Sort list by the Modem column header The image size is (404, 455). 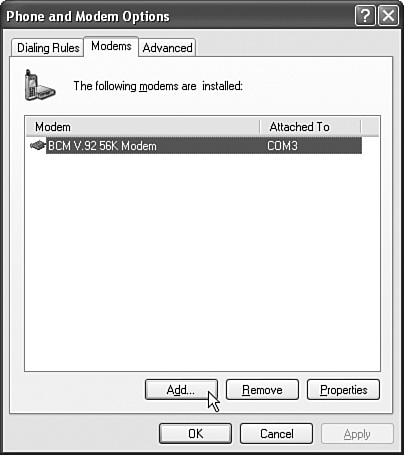point(143,127)
